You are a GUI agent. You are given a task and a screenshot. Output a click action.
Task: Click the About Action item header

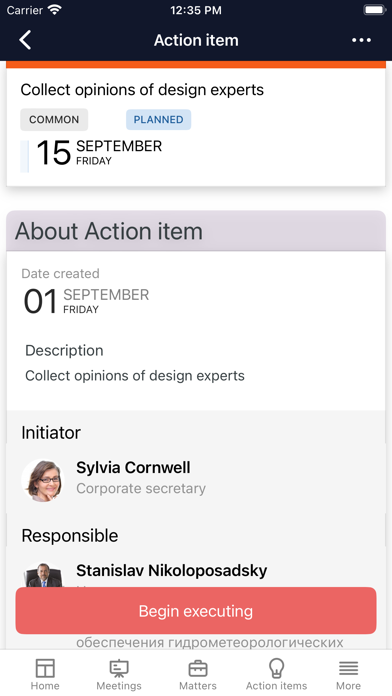click(x=196, y=231)
